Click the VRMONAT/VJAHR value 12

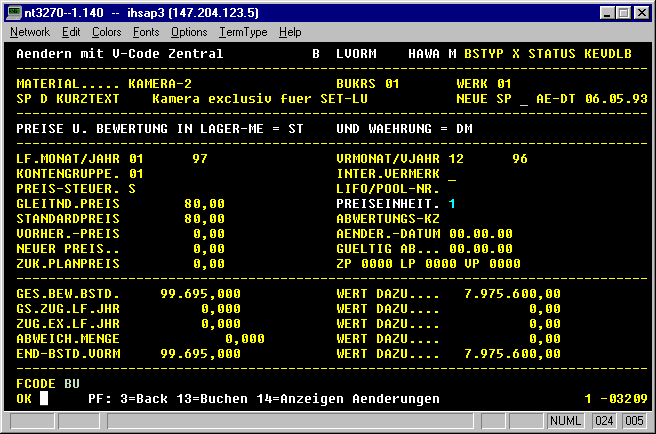pos(456,159)
